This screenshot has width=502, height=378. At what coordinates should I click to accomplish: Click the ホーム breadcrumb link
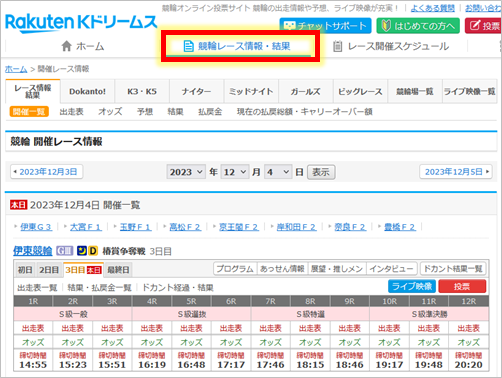pyautogui.click(x=16, y=69)
